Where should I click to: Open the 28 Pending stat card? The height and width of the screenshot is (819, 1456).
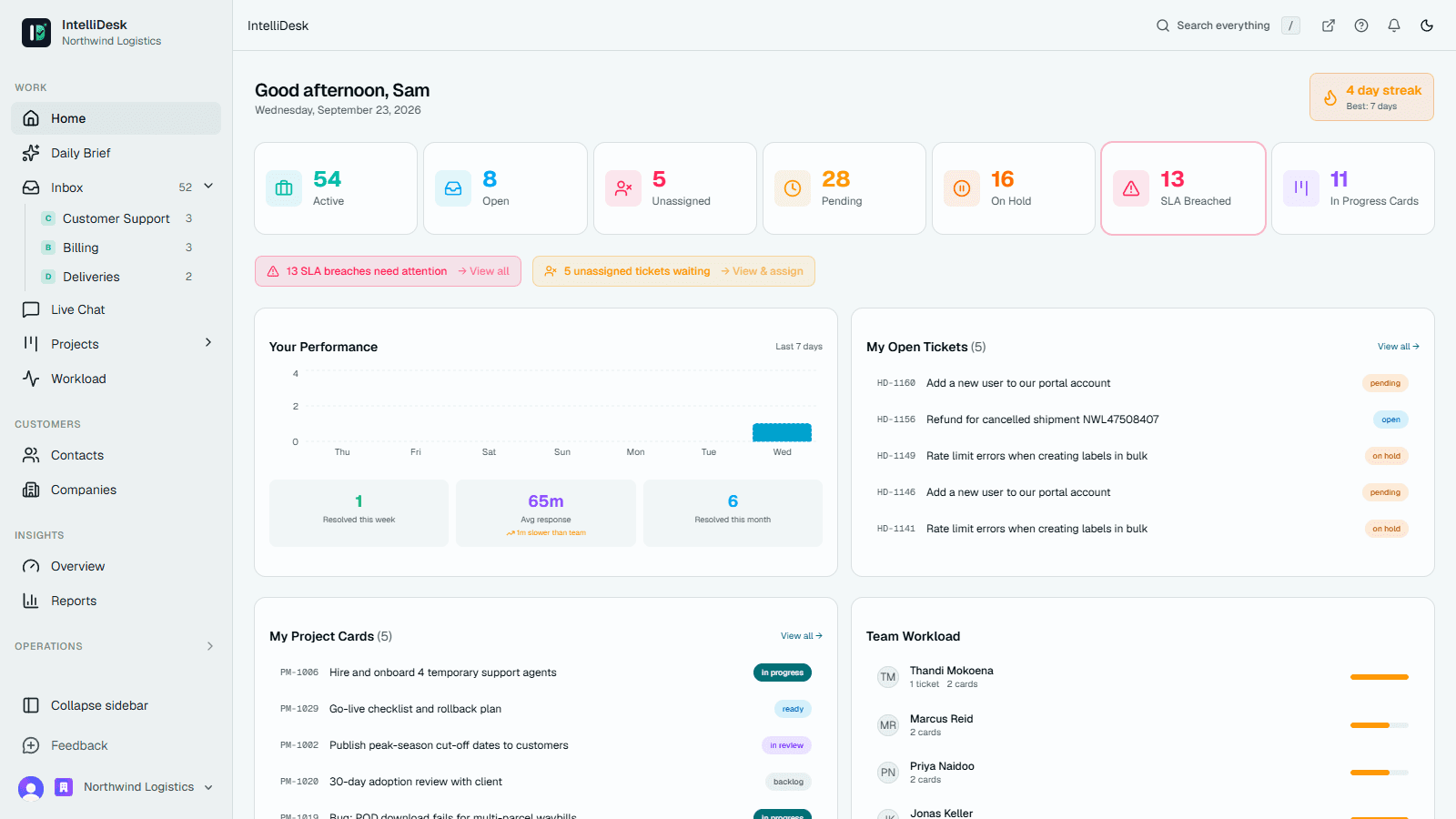(844, 188)
